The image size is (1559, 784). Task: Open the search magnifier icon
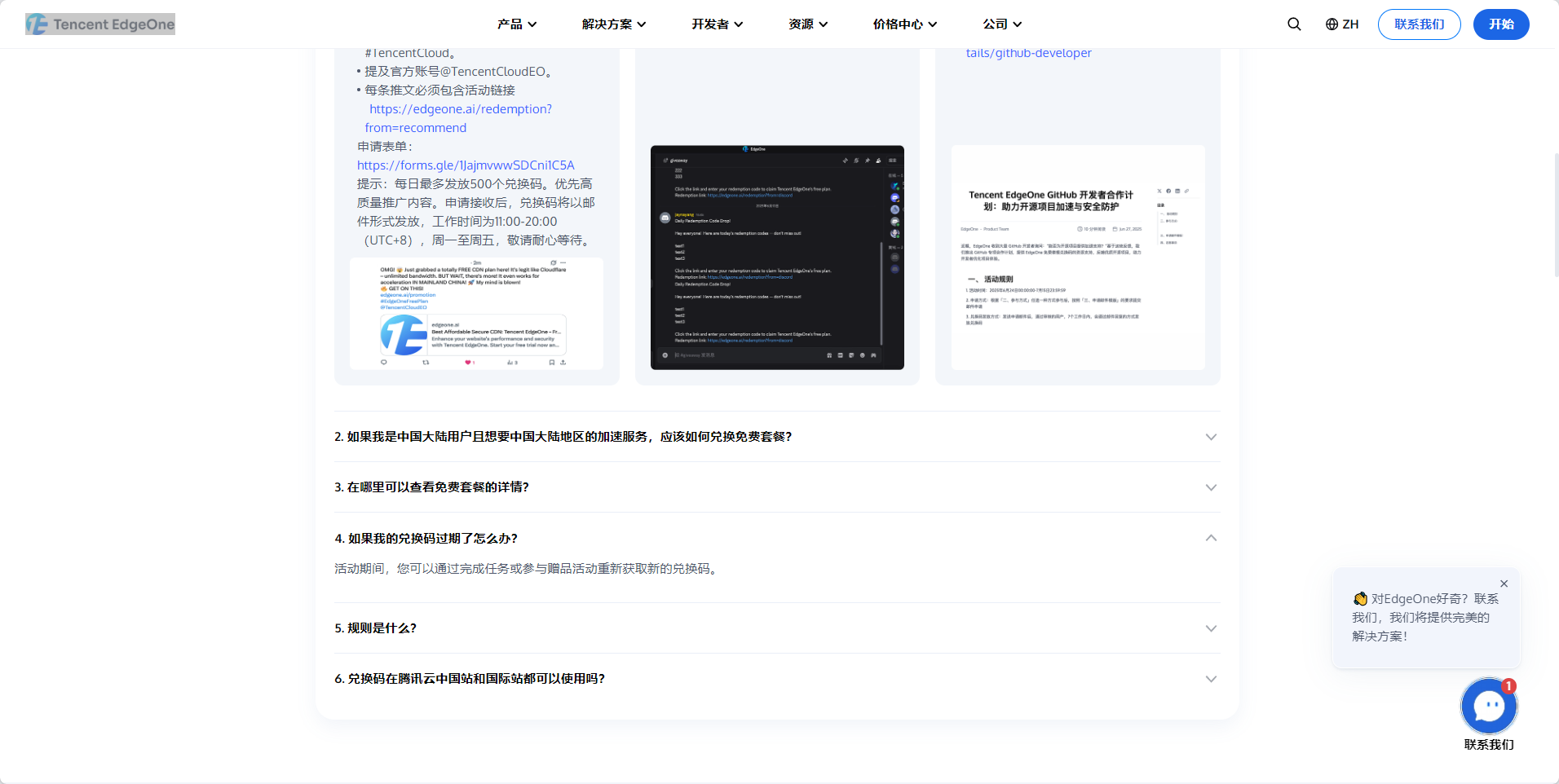click(x=1294, y=24)
